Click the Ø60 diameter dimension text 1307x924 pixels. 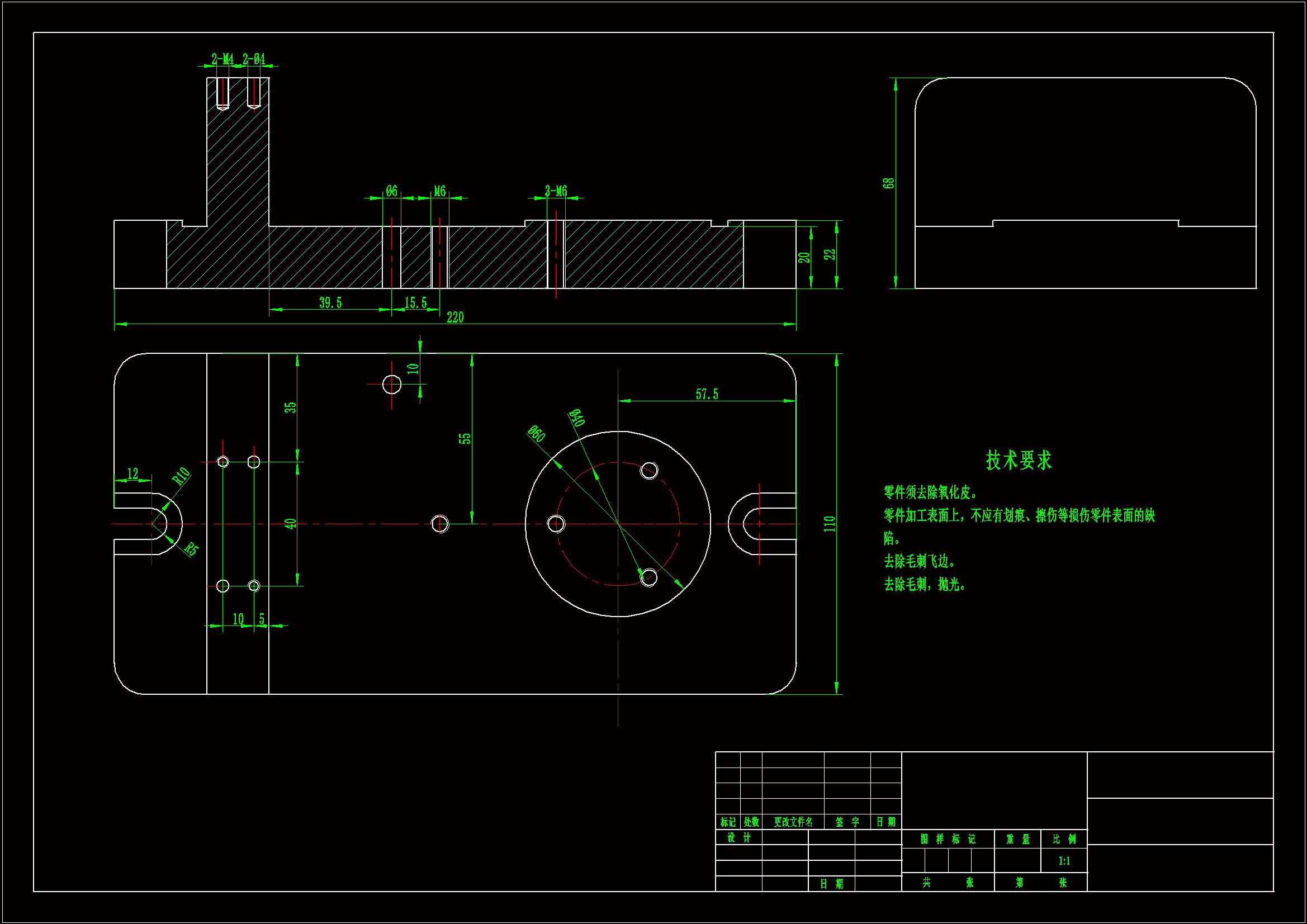(536, 434)
